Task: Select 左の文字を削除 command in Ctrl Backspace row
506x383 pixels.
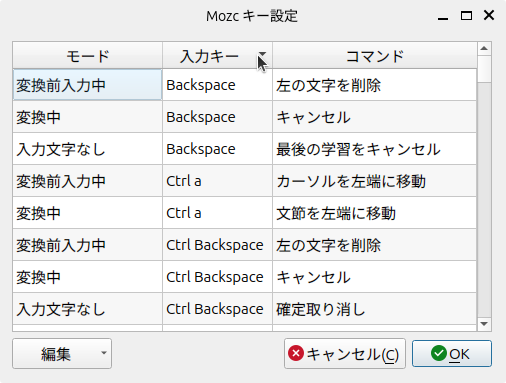Action: [x=375, y=245]
